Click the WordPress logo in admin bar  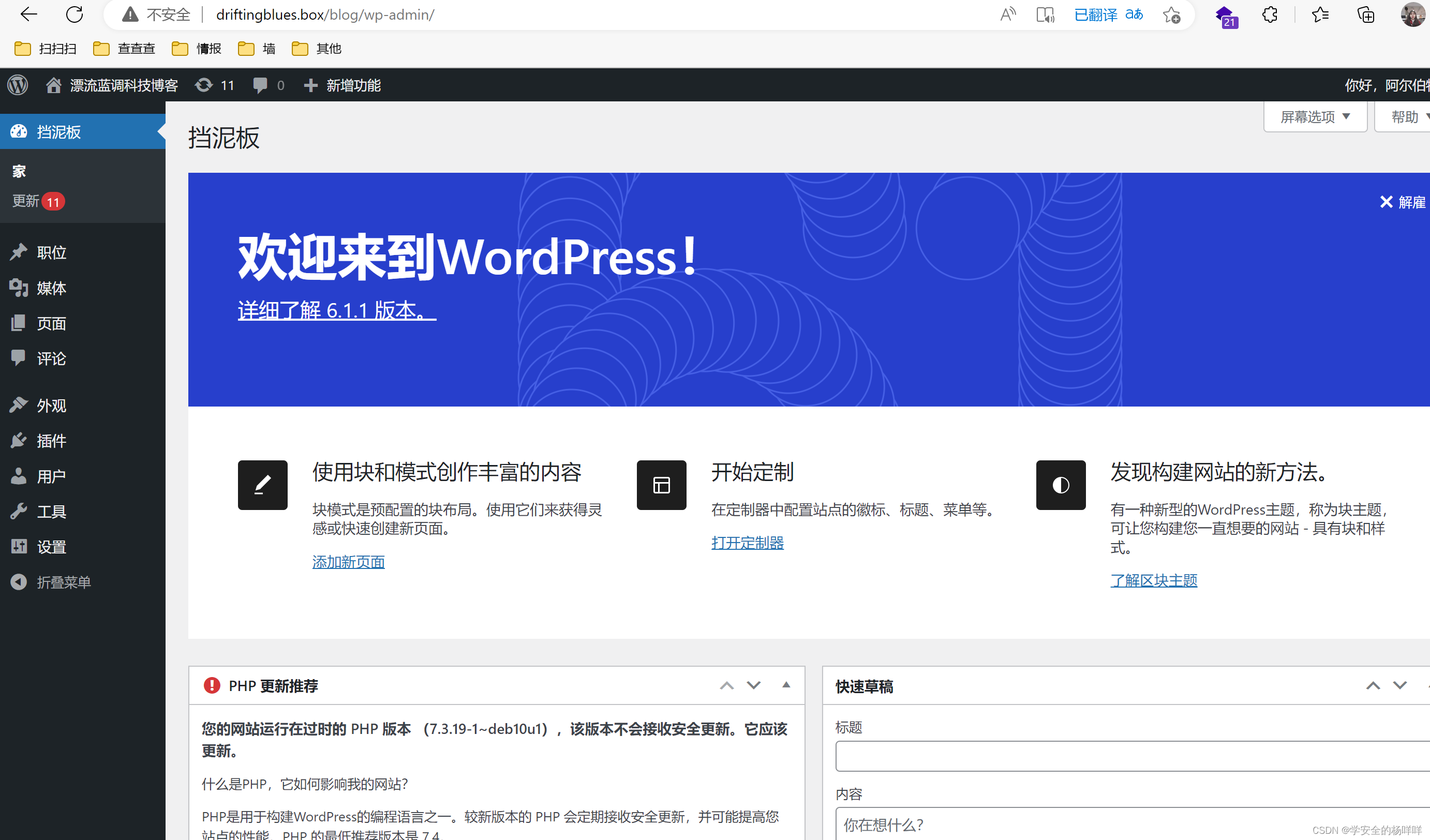18,85
